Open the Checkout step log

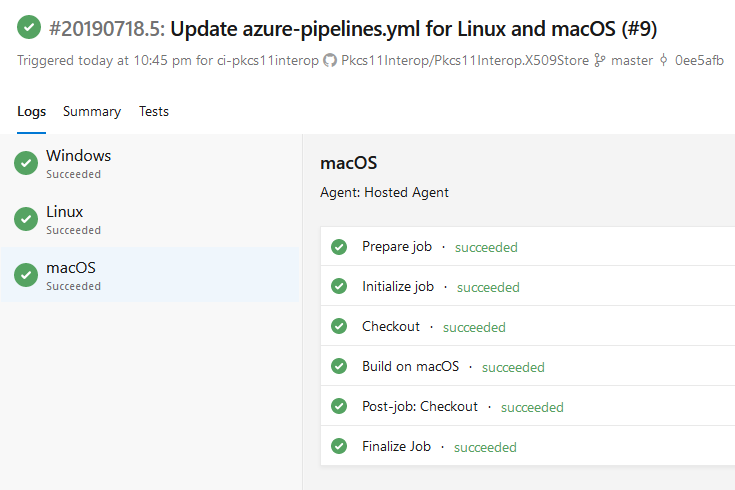(x=391, y=327)
